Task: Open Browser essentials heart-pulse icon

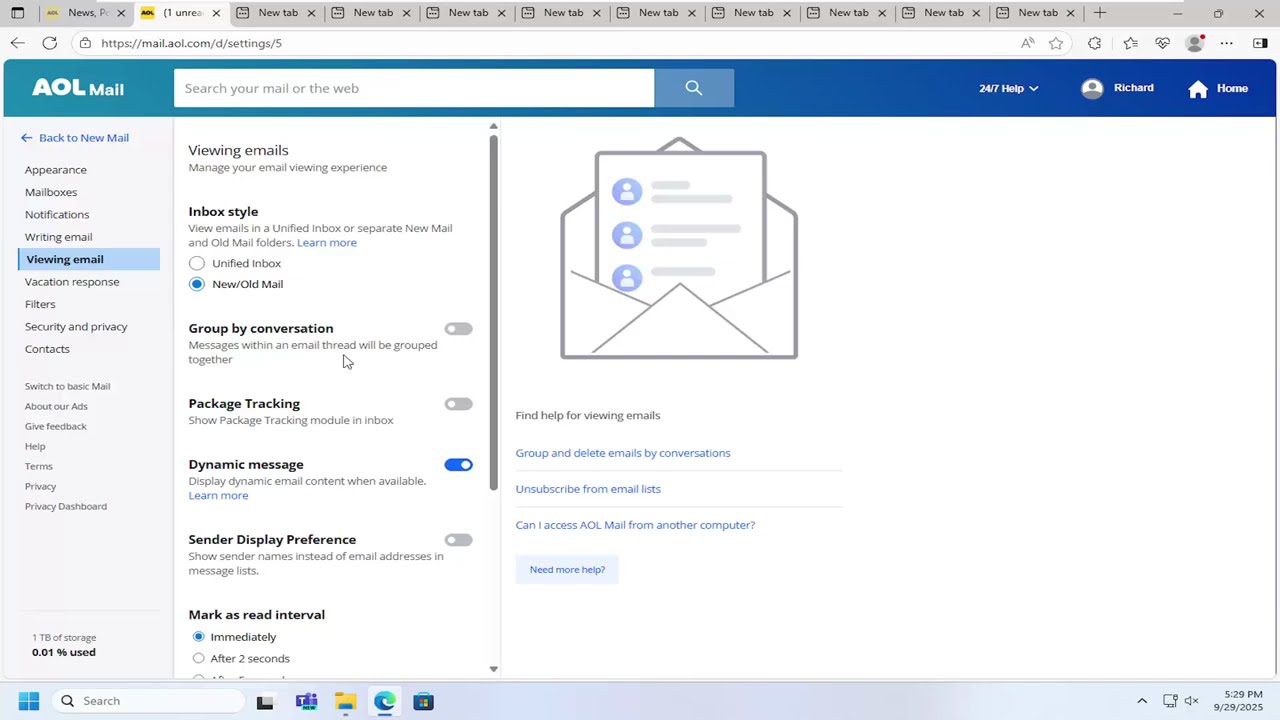Action: [1162, 43]
